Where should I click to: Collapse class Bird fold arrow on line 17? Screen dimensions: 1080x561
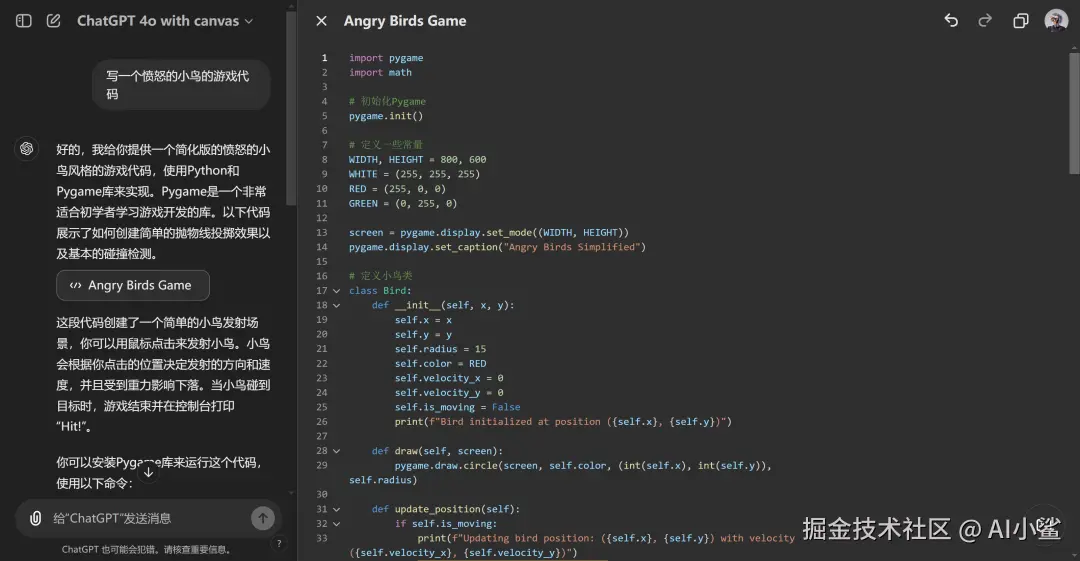[336, 291]
